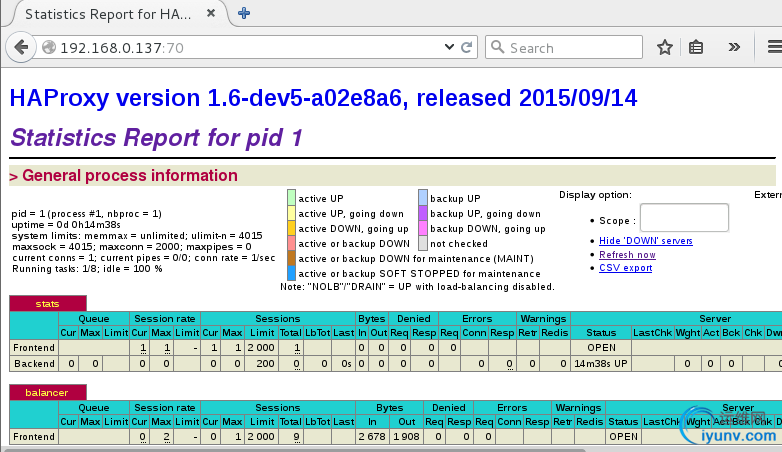Click the stats Frontend OPEN status cell
The image size is (782, 452).
[601, 348]
